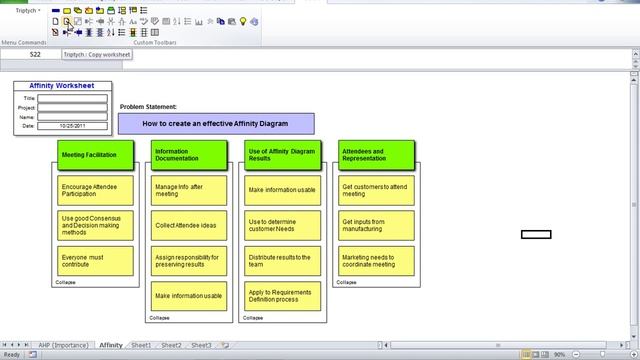
Task: Click the grey star icon
Action: [x=210, y=21]
